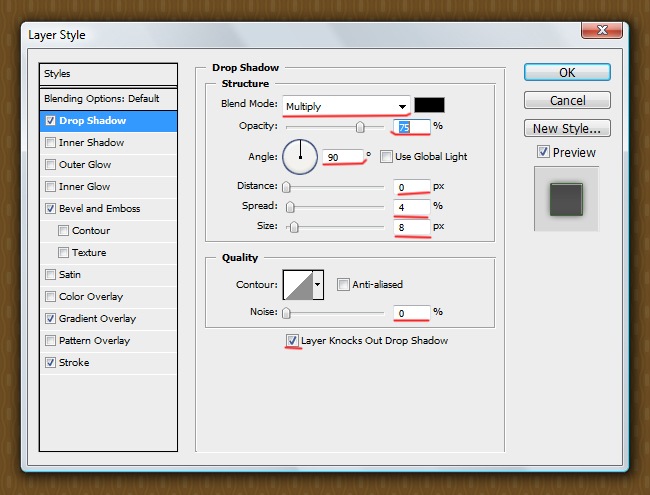Click the black shadow color swatch

tap(429, 105)
